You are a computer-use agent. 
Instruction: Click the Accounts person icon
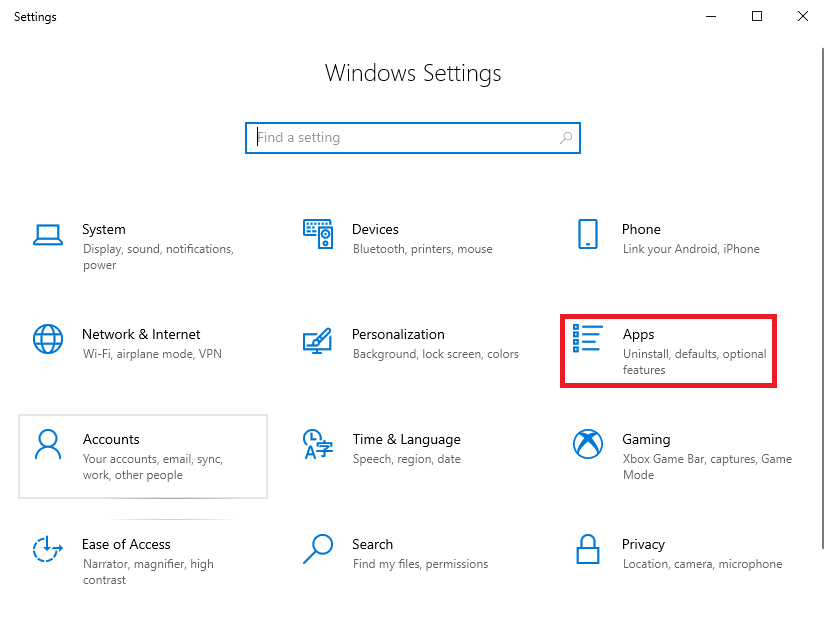click(48, 444)
